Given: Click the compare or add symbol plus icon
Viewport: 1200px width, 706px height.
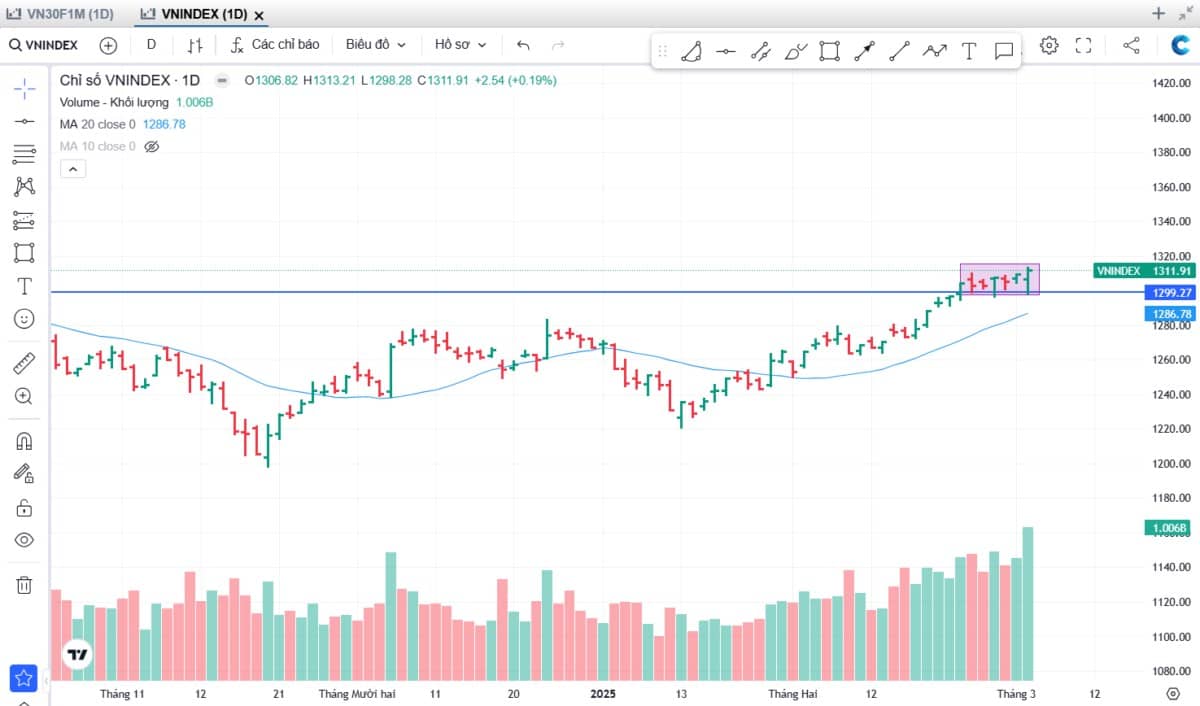Looking at the screenshot, I should (108, 45).
